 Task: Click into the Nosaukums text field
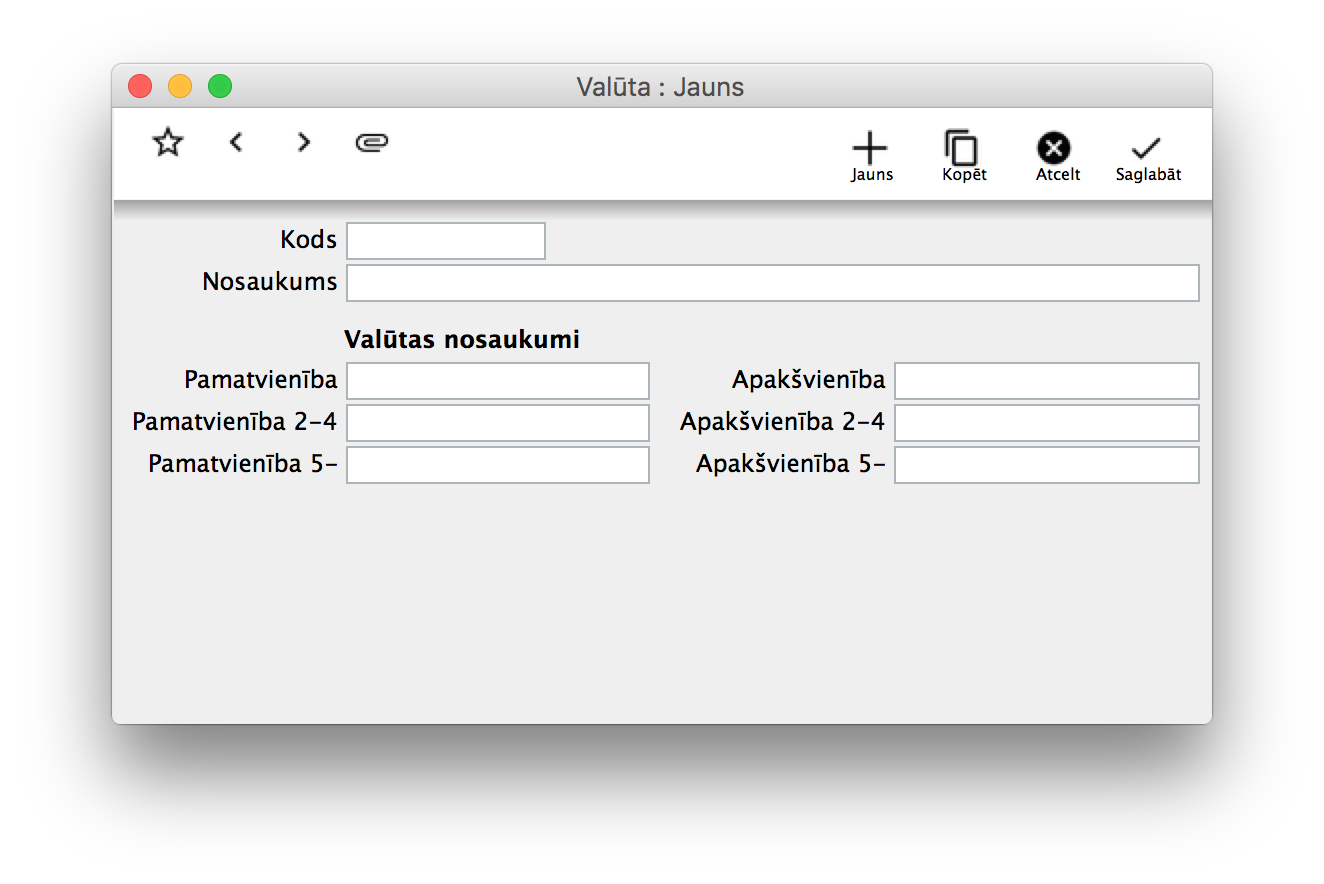click(x=772, y=283)
